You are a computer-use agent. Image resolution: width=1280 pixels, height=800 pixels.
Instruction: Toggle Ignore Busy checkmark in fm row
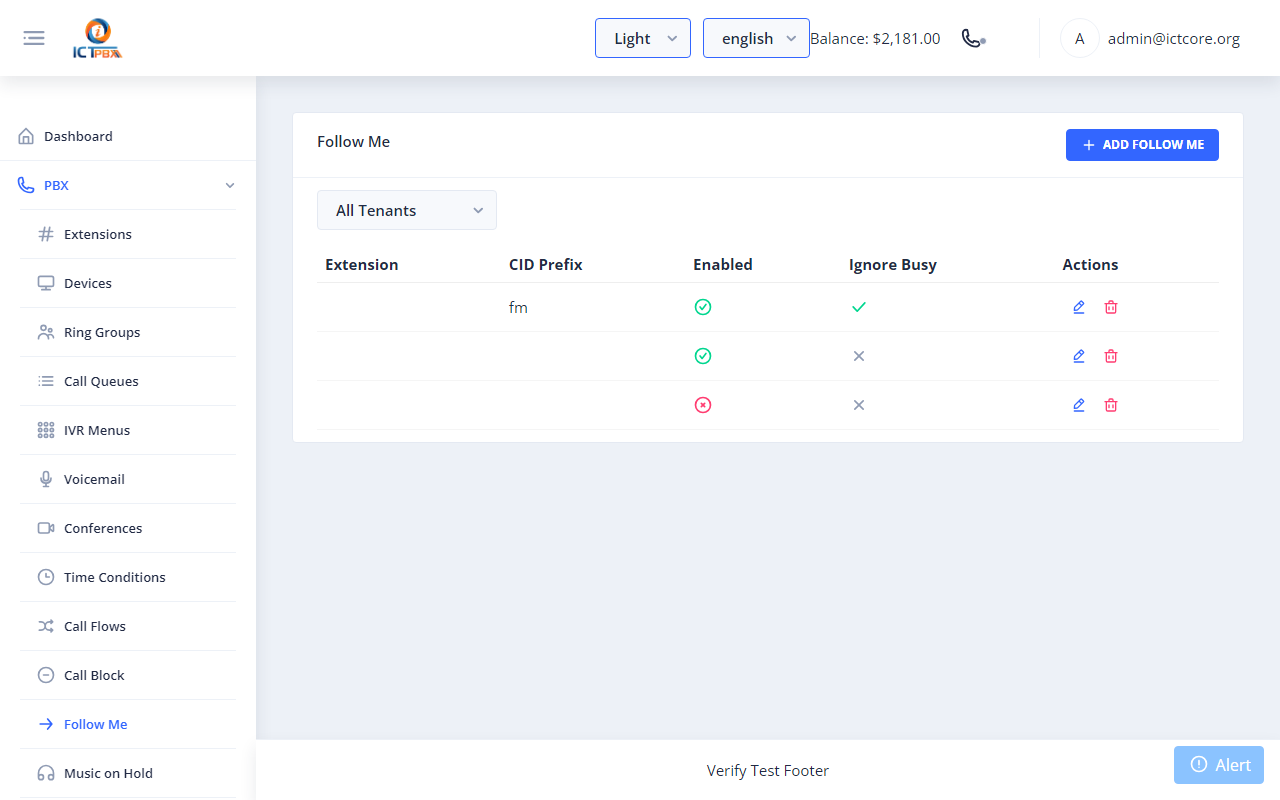click(859, 307)
